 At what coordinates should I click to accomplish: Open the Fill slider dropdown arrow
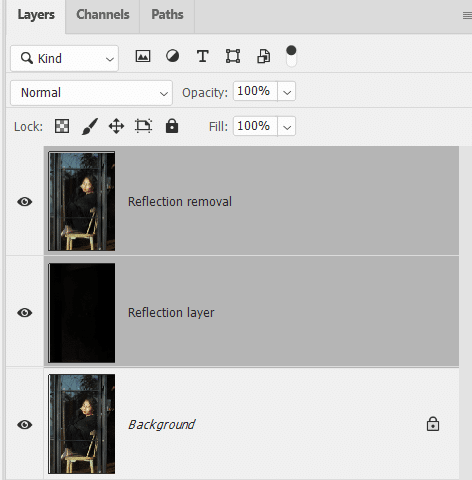287,127
